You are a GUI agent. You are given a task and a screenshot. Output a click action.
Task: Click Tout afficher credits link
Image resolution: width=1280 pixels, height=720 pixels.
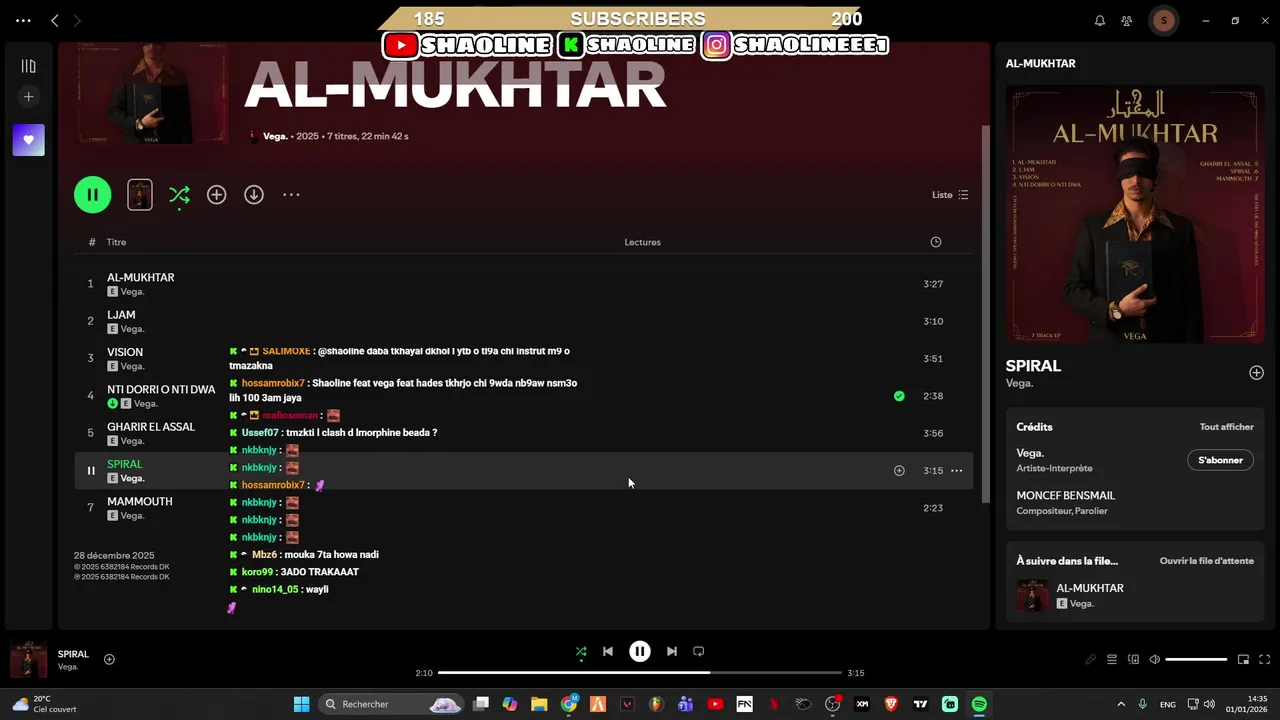(x=1226, y=427)
